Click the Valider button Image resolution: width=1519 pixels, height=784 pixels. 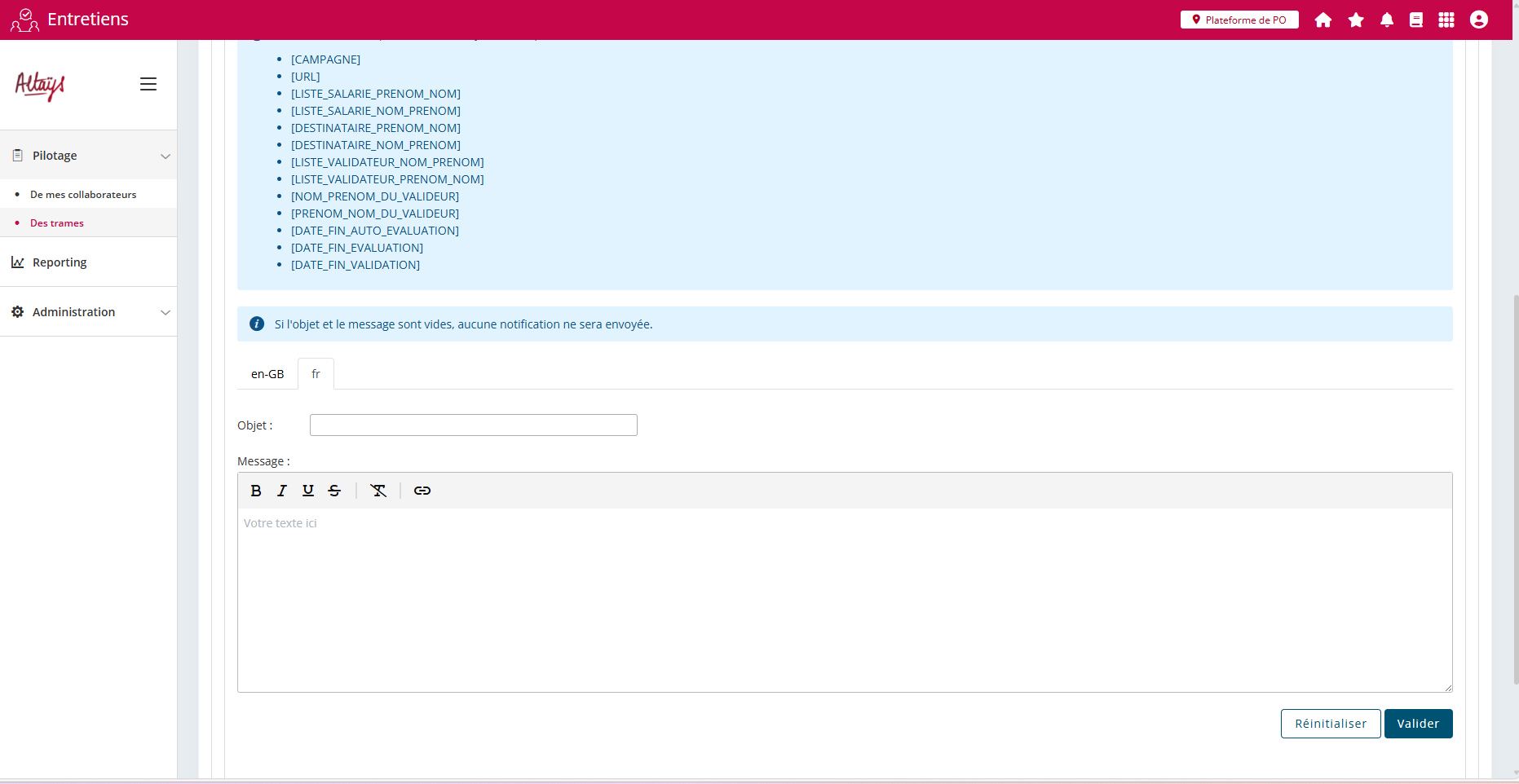[x=1417, y=724]
